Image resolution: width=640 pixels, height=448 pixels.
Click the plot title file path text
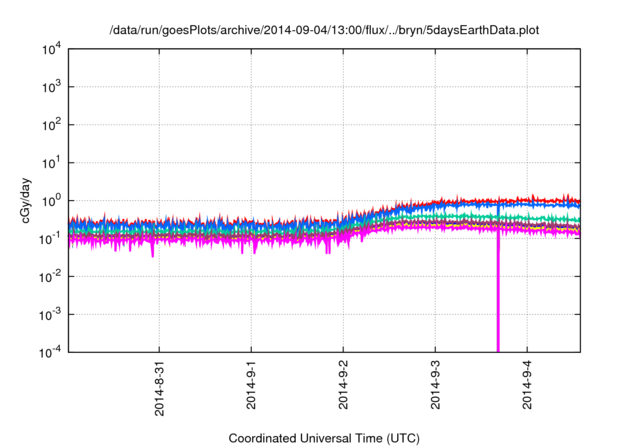[324, 30]
